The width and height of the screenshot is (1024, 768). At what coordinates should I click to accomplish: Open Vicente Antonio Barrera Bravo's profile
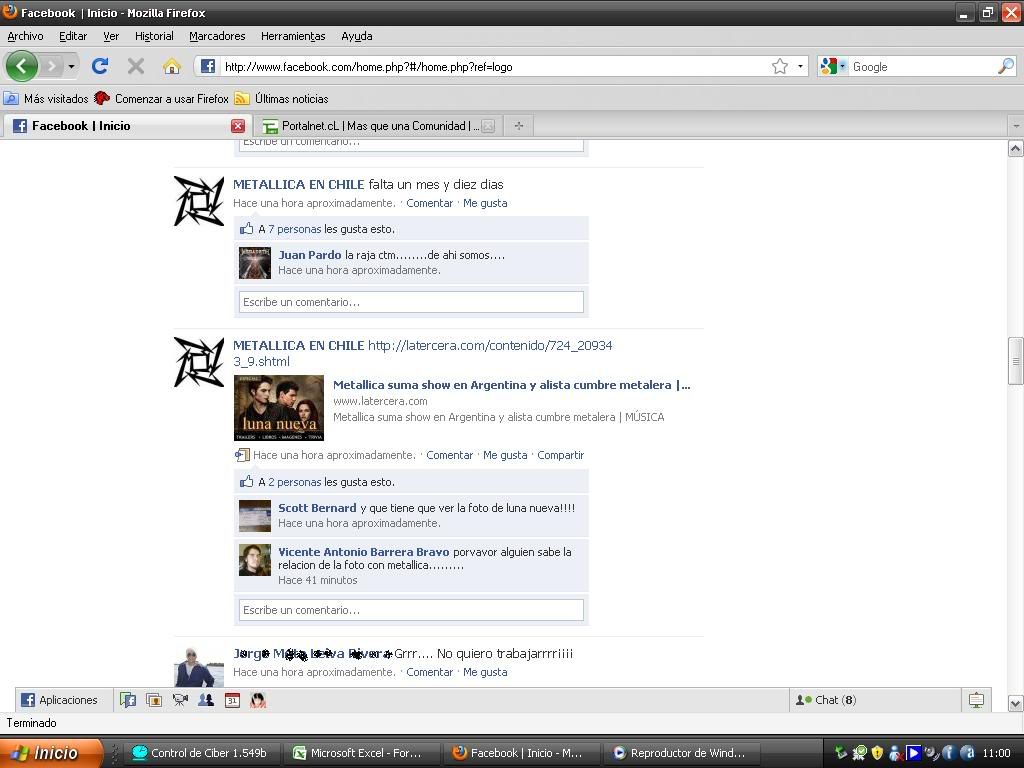[364, 552]
